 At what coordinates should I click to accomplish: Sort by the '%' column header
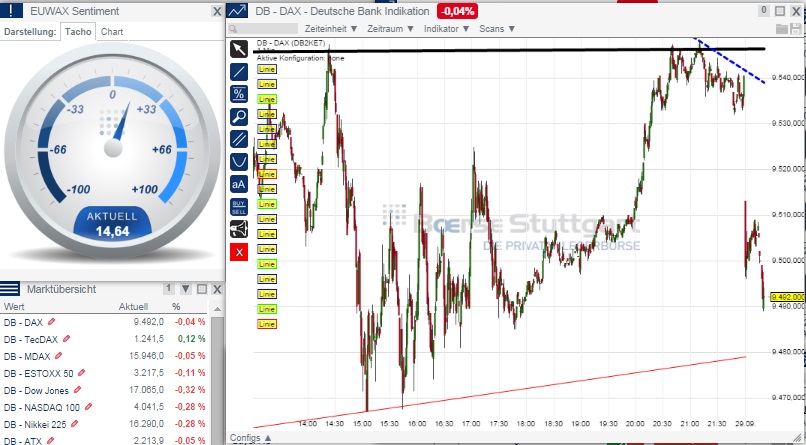pyautogui.click(x=176, y=307)
